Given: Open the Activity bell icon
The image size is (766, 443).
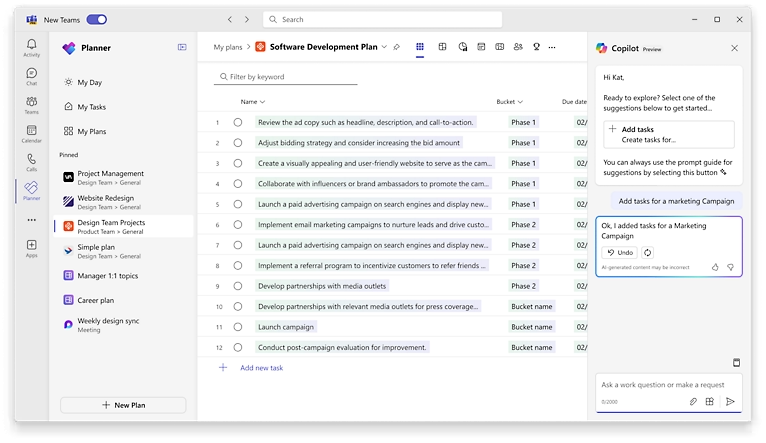Looking at the screenshot, I should tap(32, 48).
